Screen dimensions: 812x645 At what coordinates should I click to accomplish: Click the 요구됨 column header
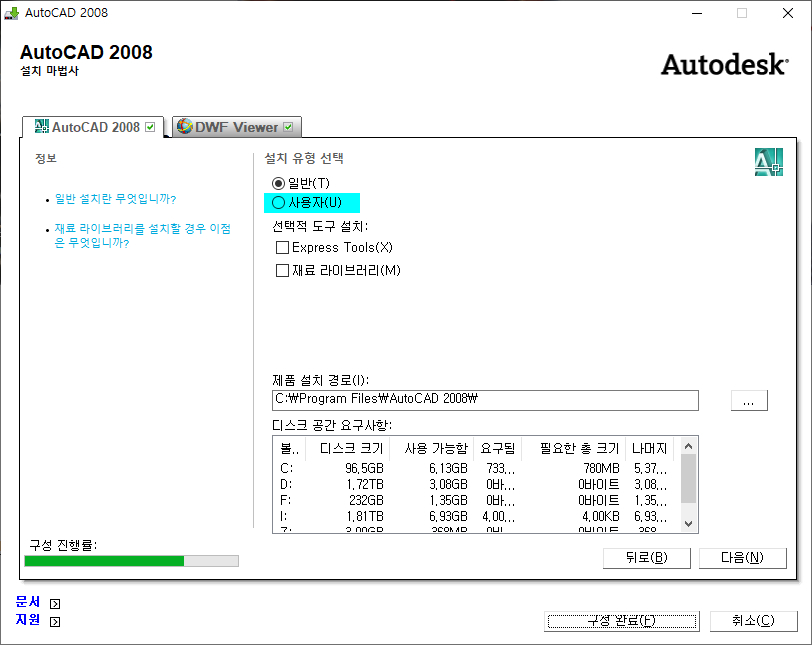pyautogui.click(x=498, y=448)
